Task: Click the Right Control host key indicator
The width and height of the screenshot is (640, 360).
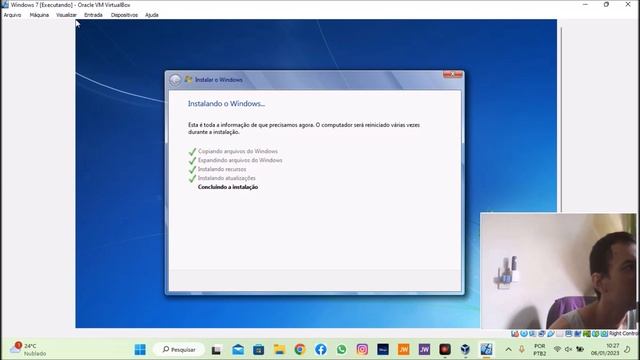Action: click(623, 333)
